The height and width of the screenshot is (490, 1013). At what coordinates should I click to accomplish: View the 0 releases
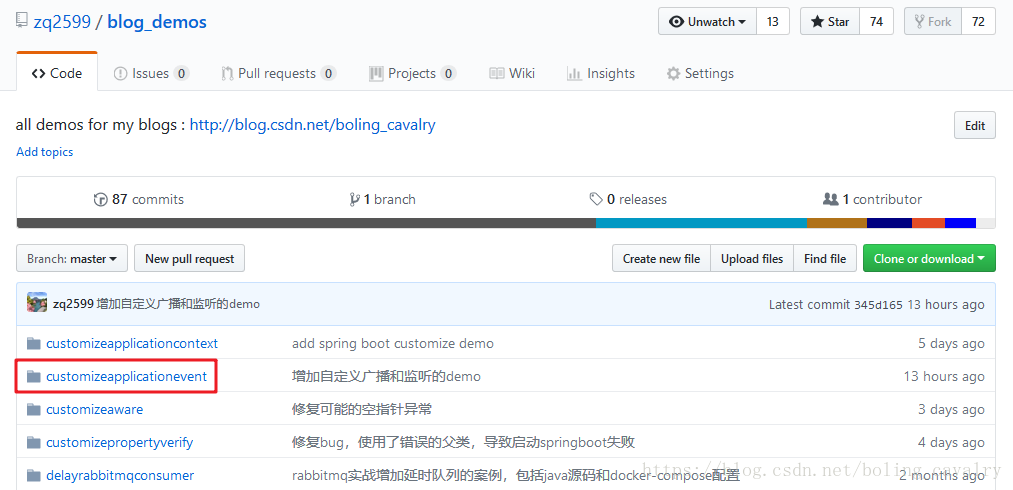click(x=628, y=199)
